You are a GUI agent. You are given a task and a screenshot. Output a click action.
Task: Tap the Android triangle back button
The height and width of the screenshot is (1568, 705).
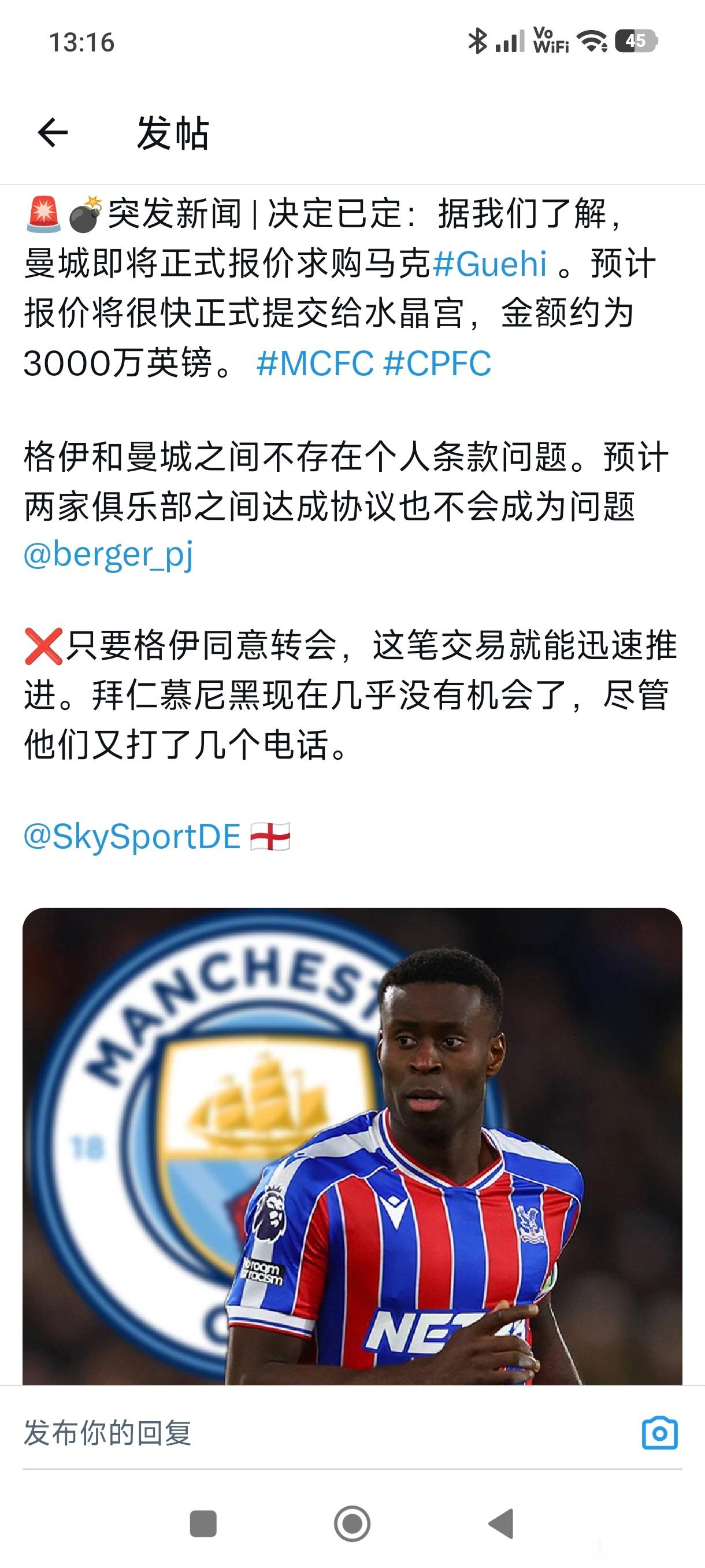click(501, 1523)
